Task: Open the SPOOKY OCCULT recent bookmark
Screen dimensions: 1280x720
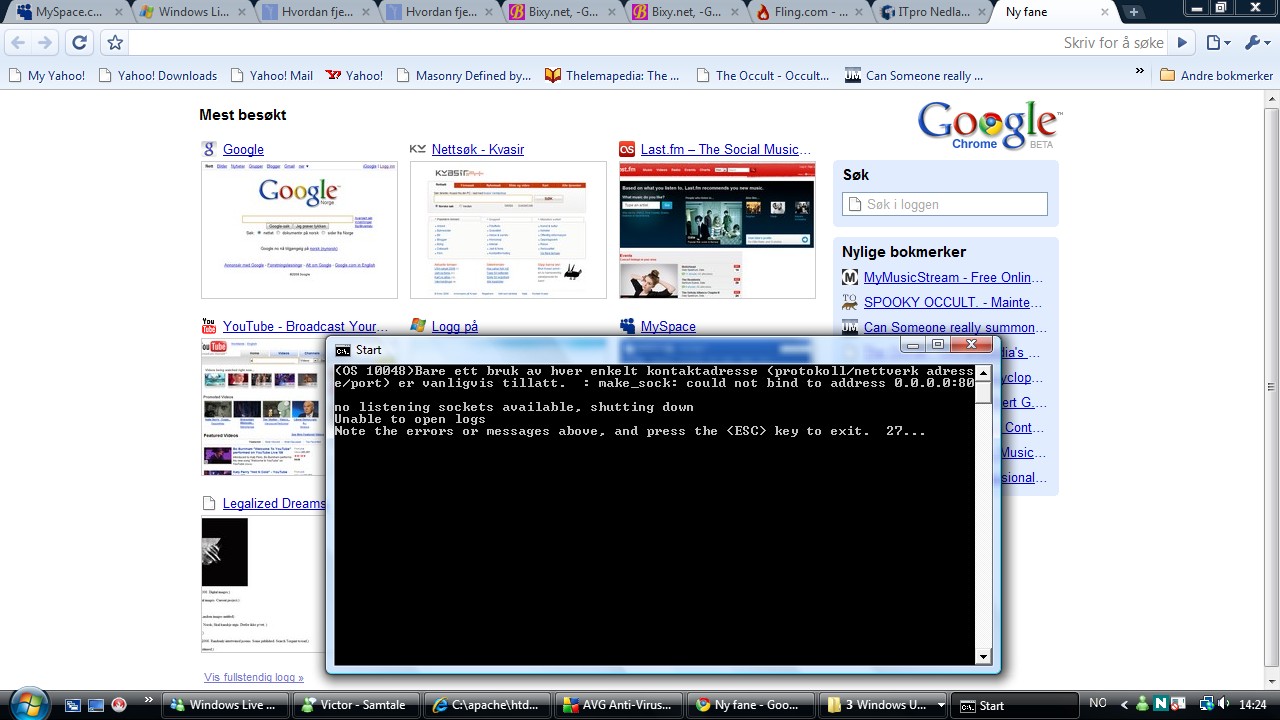Action: point(953,302)
